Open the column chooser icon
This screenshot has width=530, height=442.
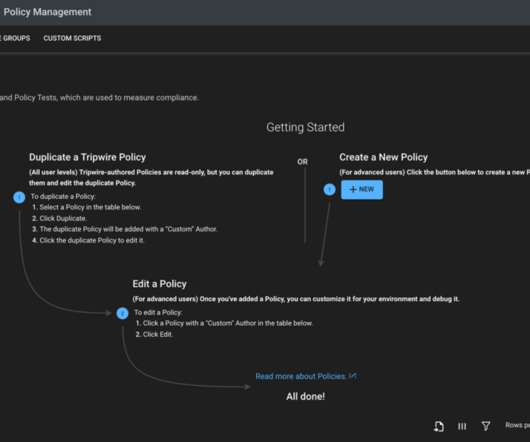[x=462, y=426]
